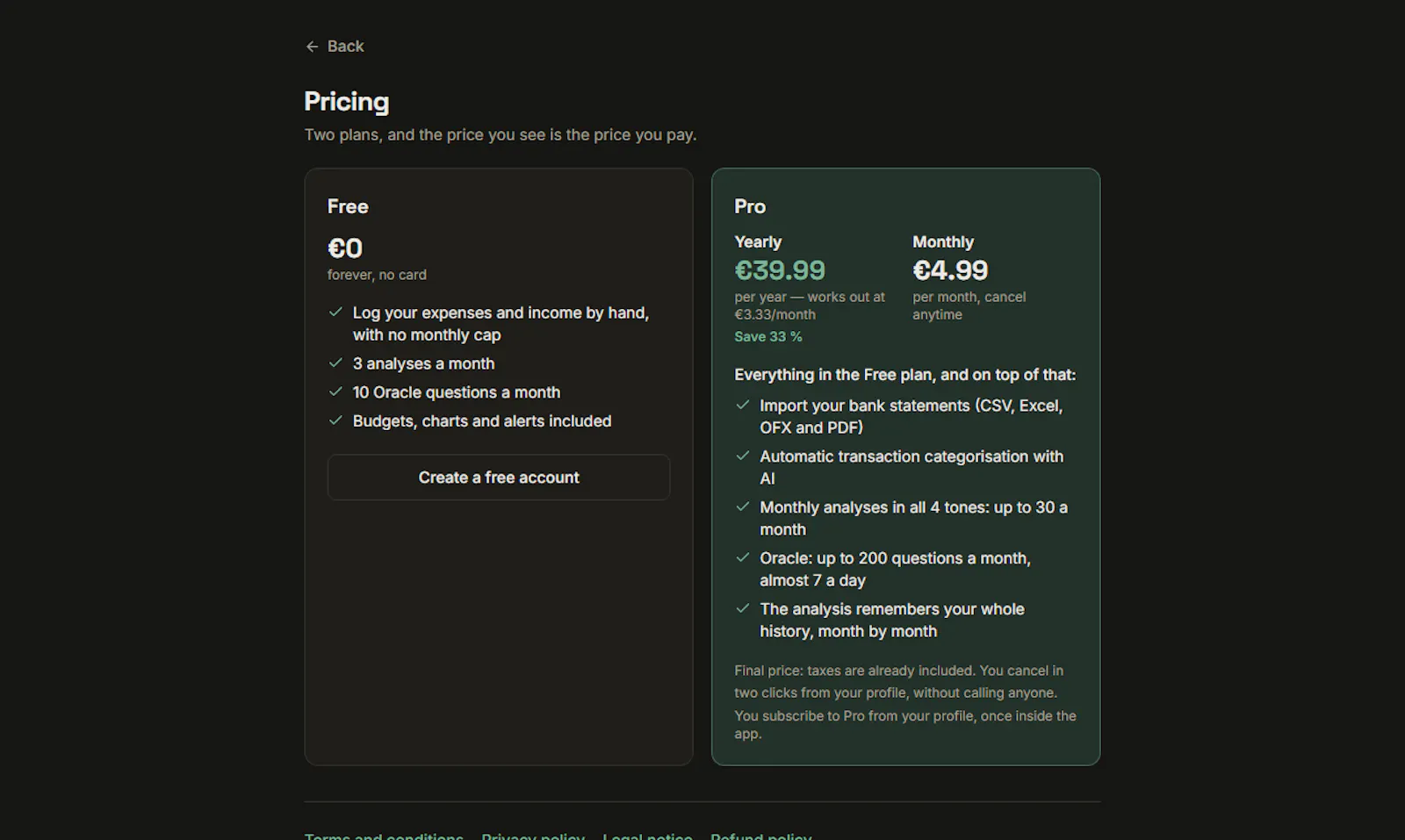The height and width of the screenshot is (840, 1405).
Task: Click checkmark beside 'Oracle: up to 200 questions'
Action: [743, 557]
